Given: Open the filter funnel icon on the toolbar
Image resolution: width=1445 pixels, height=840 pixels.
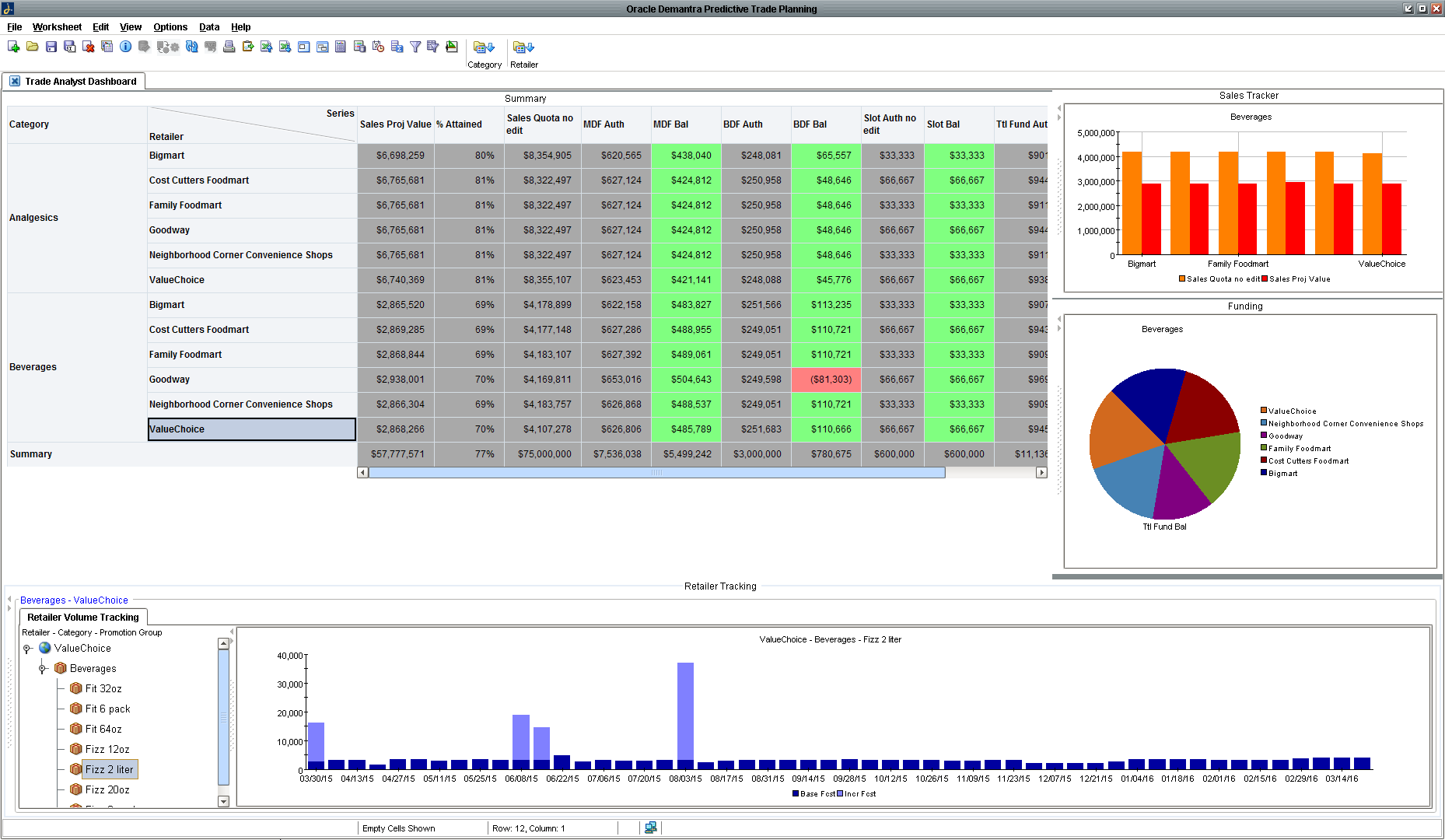Looking at the screenshot, I should point(415,47).
